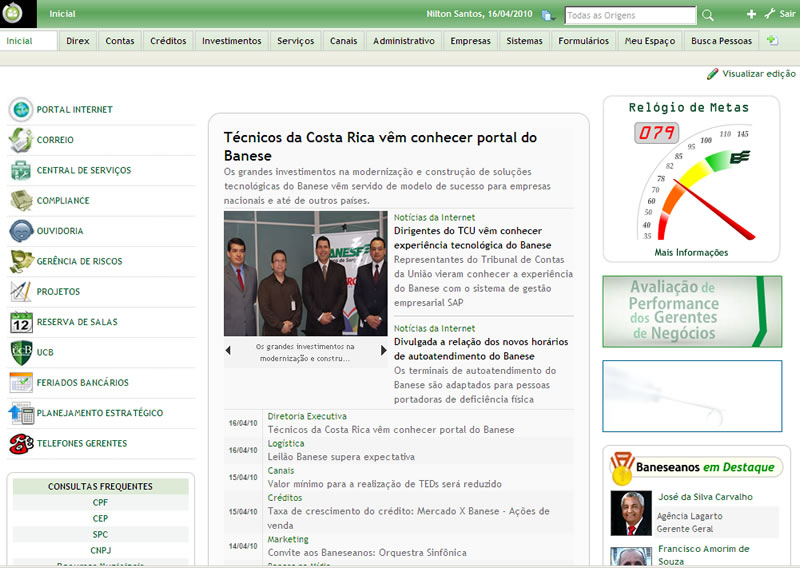Click the Planejamento Estratégico calculator icon
Screen dimensions: 800x568
pyautogui.click(x=21, y=413)
